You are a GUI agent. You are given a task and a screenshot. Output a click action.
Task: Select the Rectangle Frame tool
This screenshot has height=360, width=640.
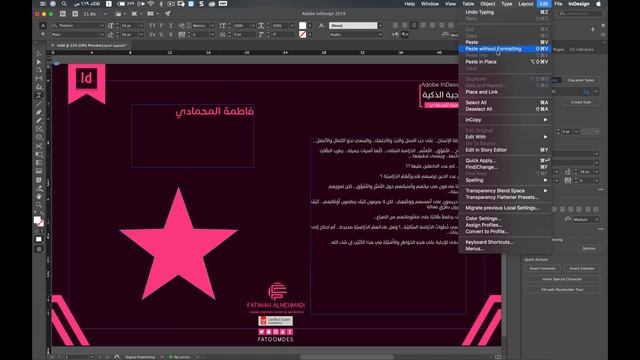point(39,129)
